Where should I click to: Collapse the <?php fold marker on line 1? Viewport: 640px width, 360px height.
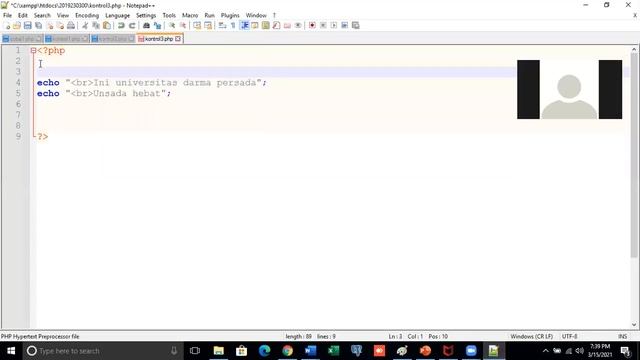[33, 51]
